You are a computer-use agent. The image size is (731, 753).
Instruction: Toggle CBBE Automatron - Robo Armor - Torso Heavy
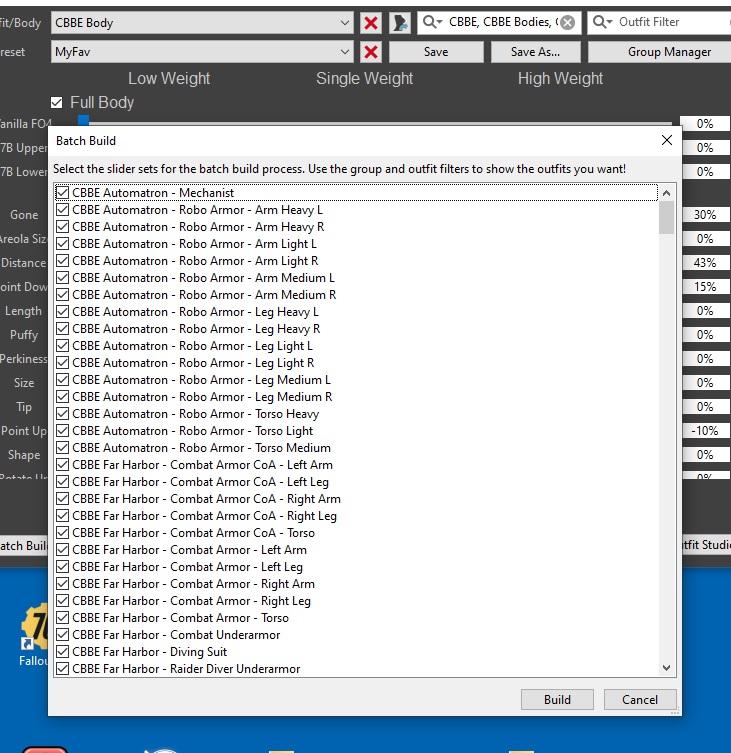point(63,414)
